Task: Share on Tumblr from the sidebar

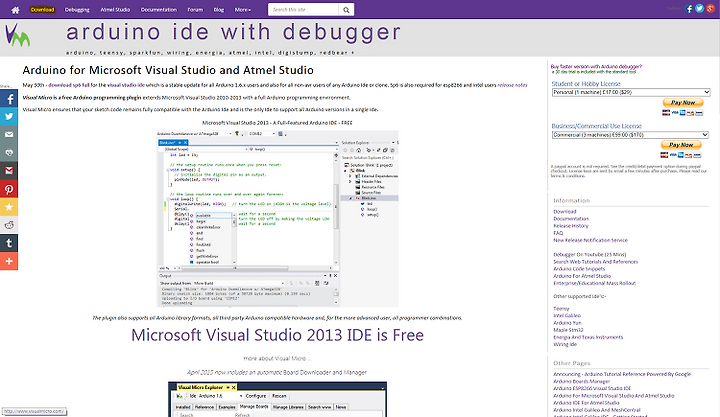Action: (x=9, y=243)
